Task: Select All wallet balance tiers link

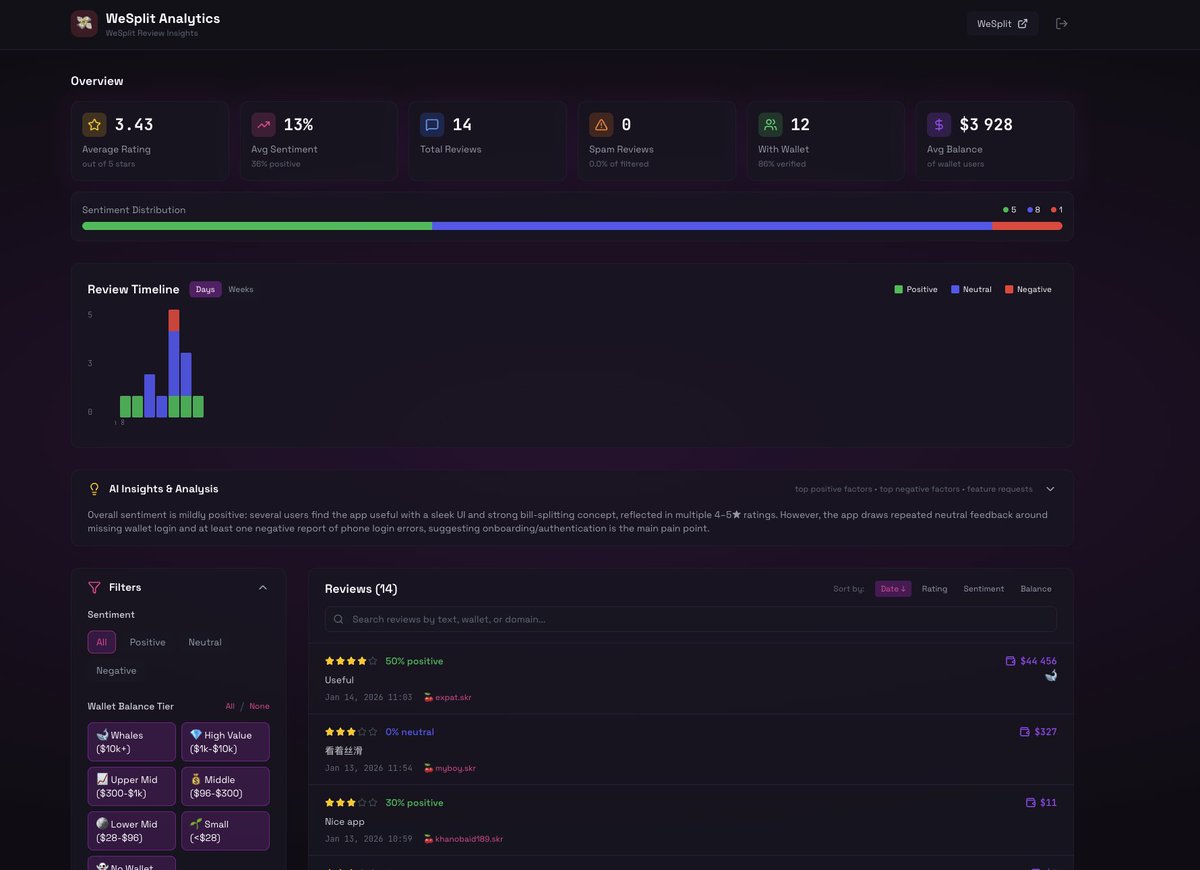Action: click(x=230, y=706)
